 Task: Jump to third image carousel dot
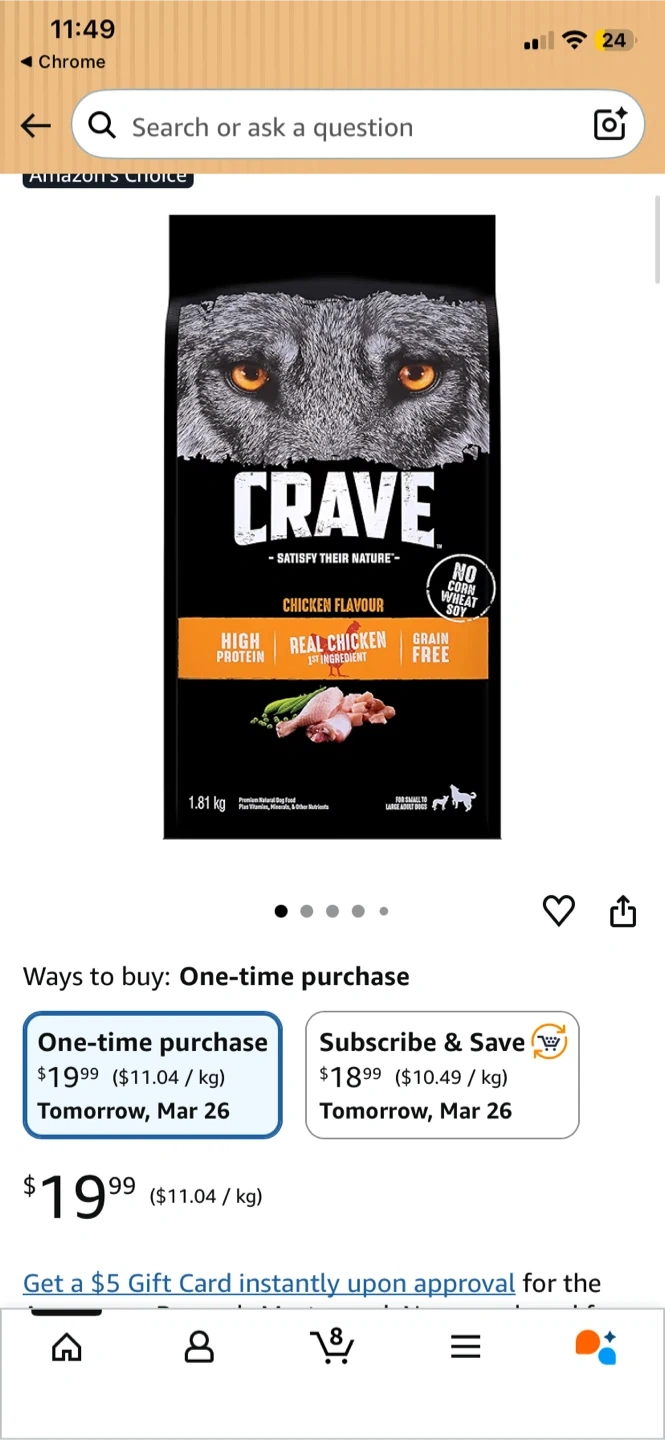click(332, 911)
